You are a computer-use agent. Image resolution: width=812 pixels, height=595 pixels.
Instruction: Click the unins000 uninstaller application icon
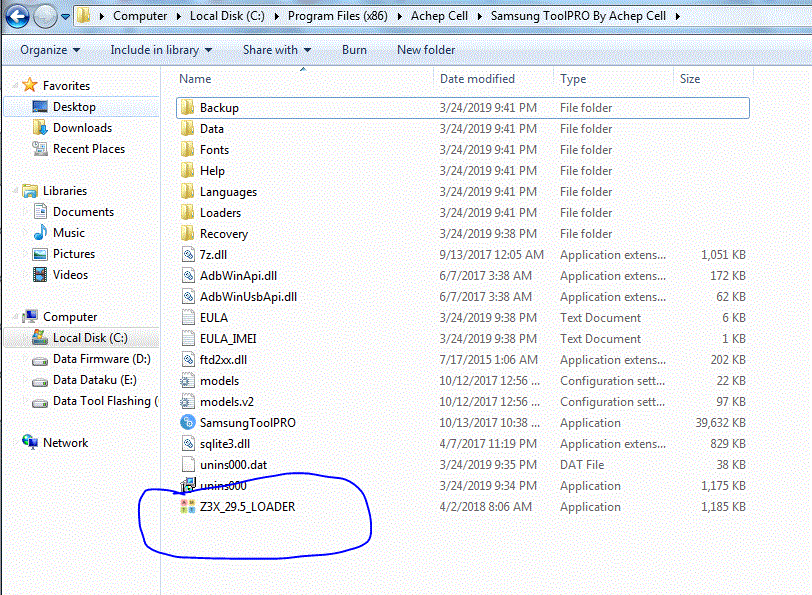tap(188, 485)
